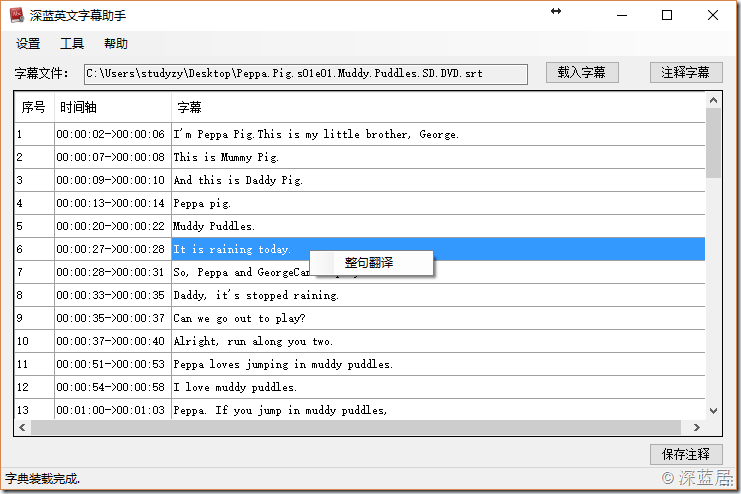Select subtitle "Peppa loves jumping in muddy puddles."
Viewport: 741px width, 494px height.
[438, 364]
